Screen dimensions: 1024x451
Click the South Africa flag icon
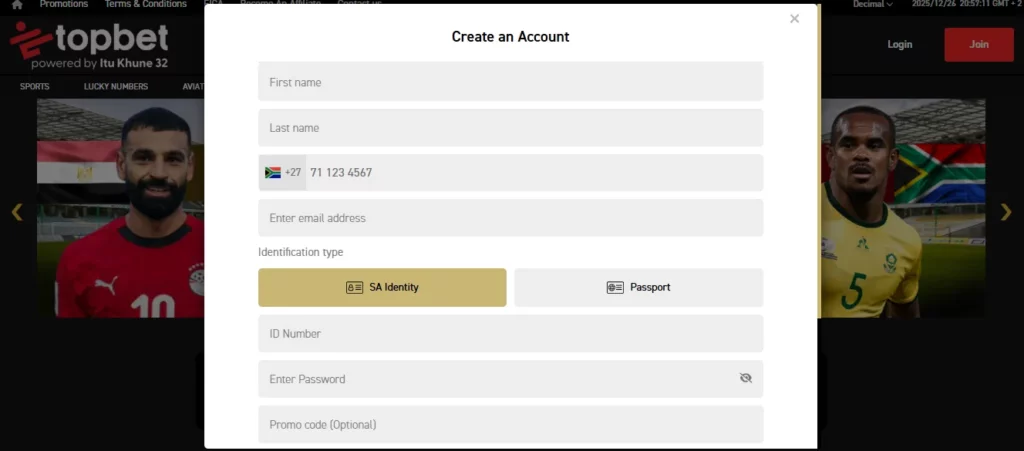[272, 172]
